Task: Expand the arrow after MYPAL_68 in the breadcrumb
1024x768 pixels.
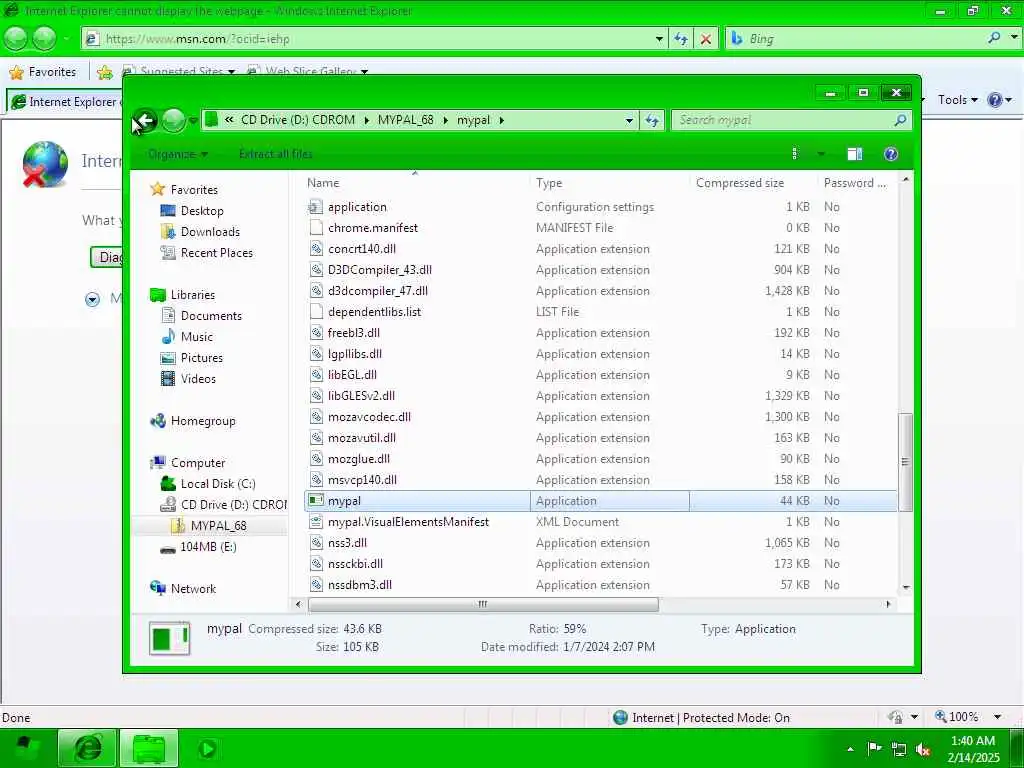Action: coord(445,120)
